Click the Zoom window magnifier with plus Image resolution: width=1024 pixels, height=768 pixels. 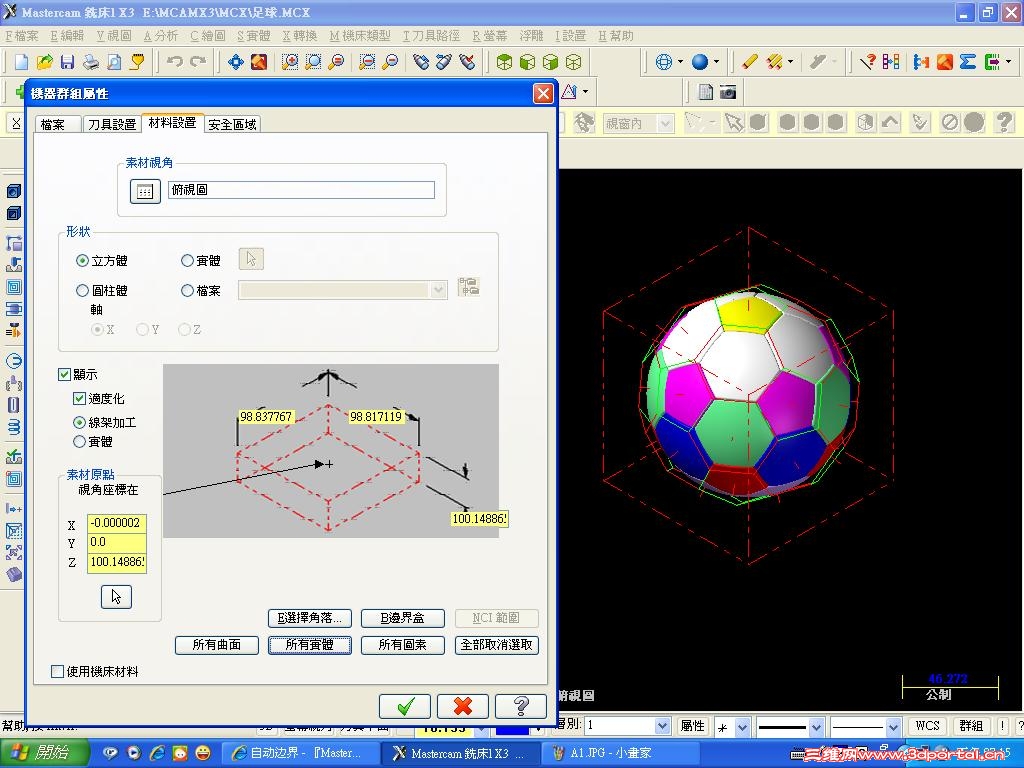(x=290, y=62)
